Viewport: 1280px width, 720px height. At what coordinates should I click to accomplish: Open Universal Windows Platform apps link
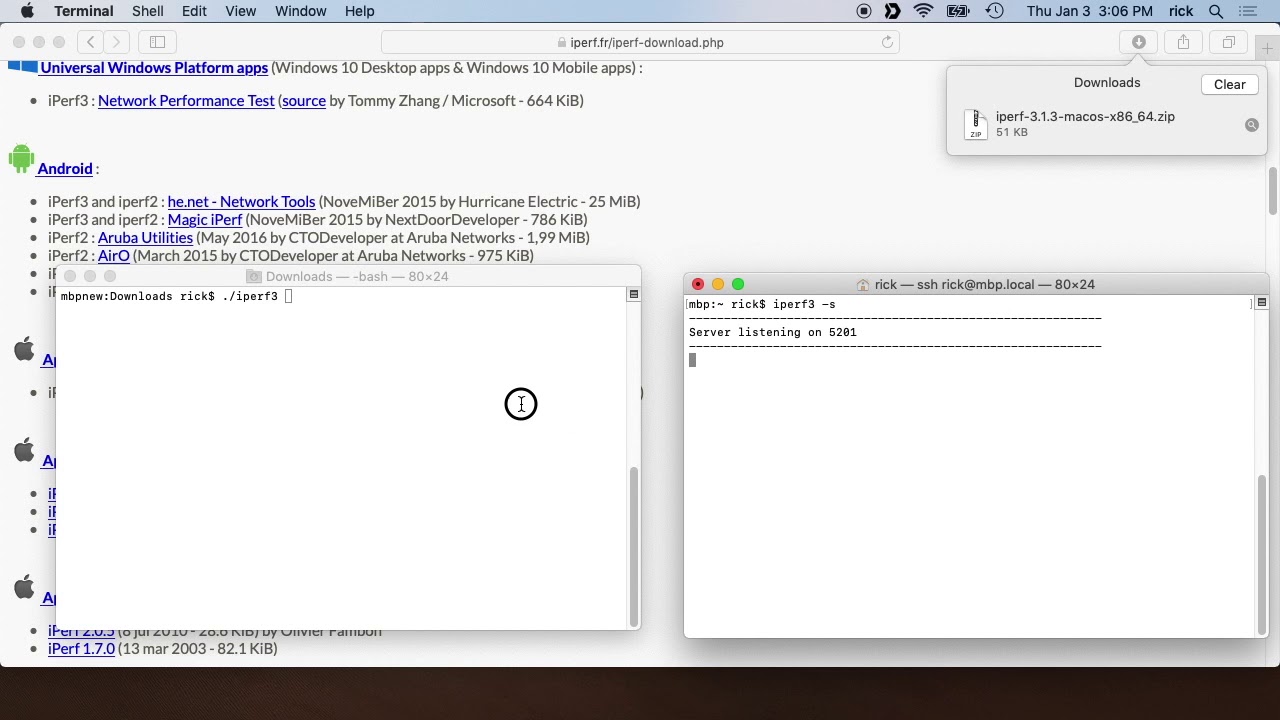pyautogui.click(x=154, y=68)
